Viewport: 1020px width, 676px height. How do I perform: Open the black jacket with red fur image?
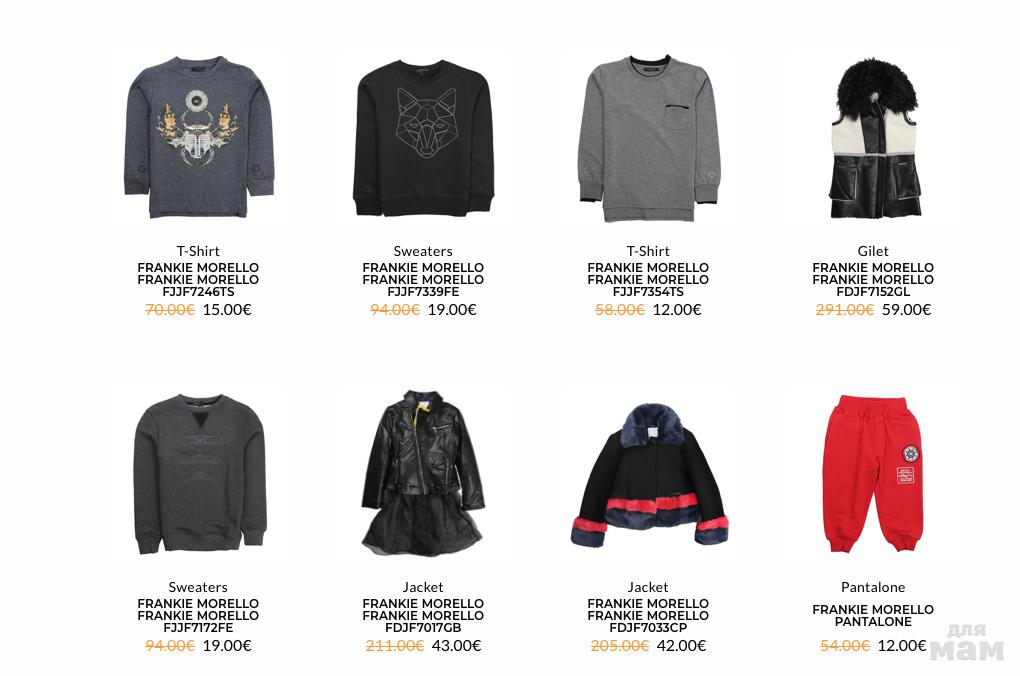click(649, 476)
